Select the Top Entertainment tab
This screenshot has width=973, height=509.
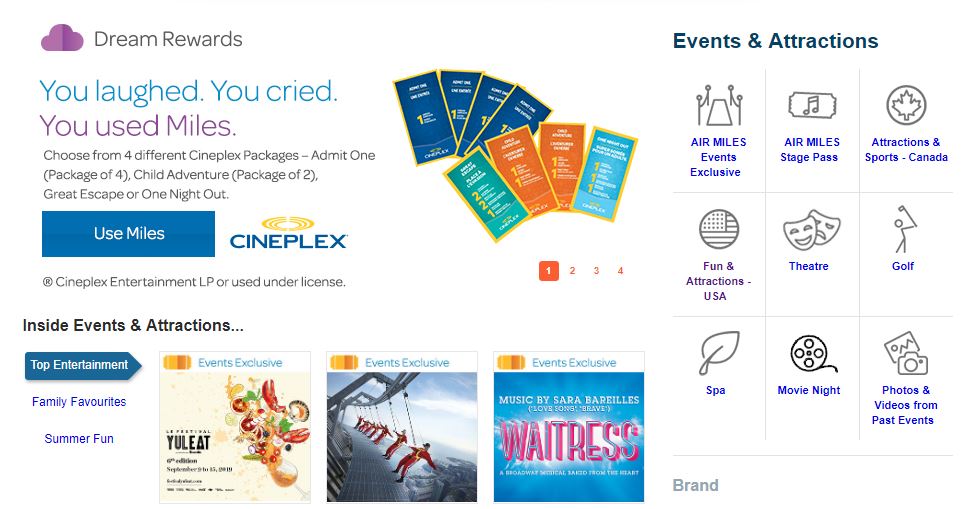(80, 365)
